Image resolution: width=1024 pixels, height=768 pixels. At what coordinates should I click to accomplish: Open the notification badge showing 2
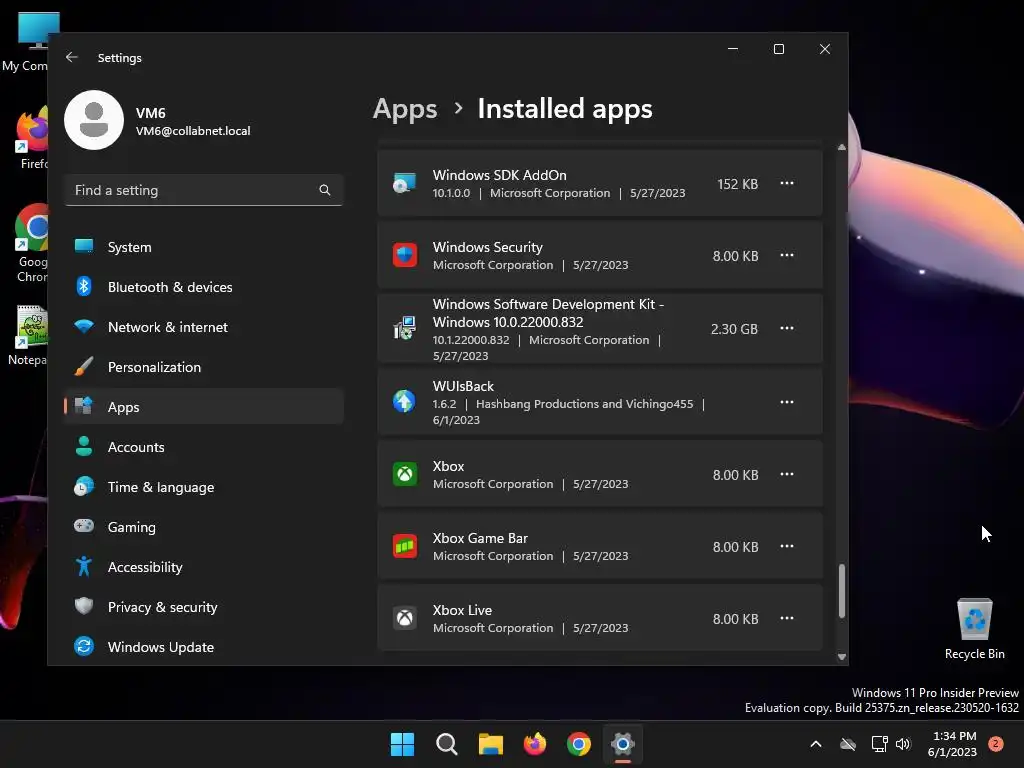[996, 744]
